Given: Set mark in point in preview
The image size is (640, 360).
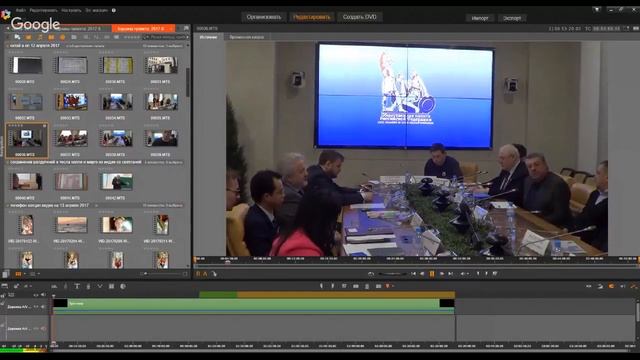Looking at the screenshot, I should pos(478,274).
